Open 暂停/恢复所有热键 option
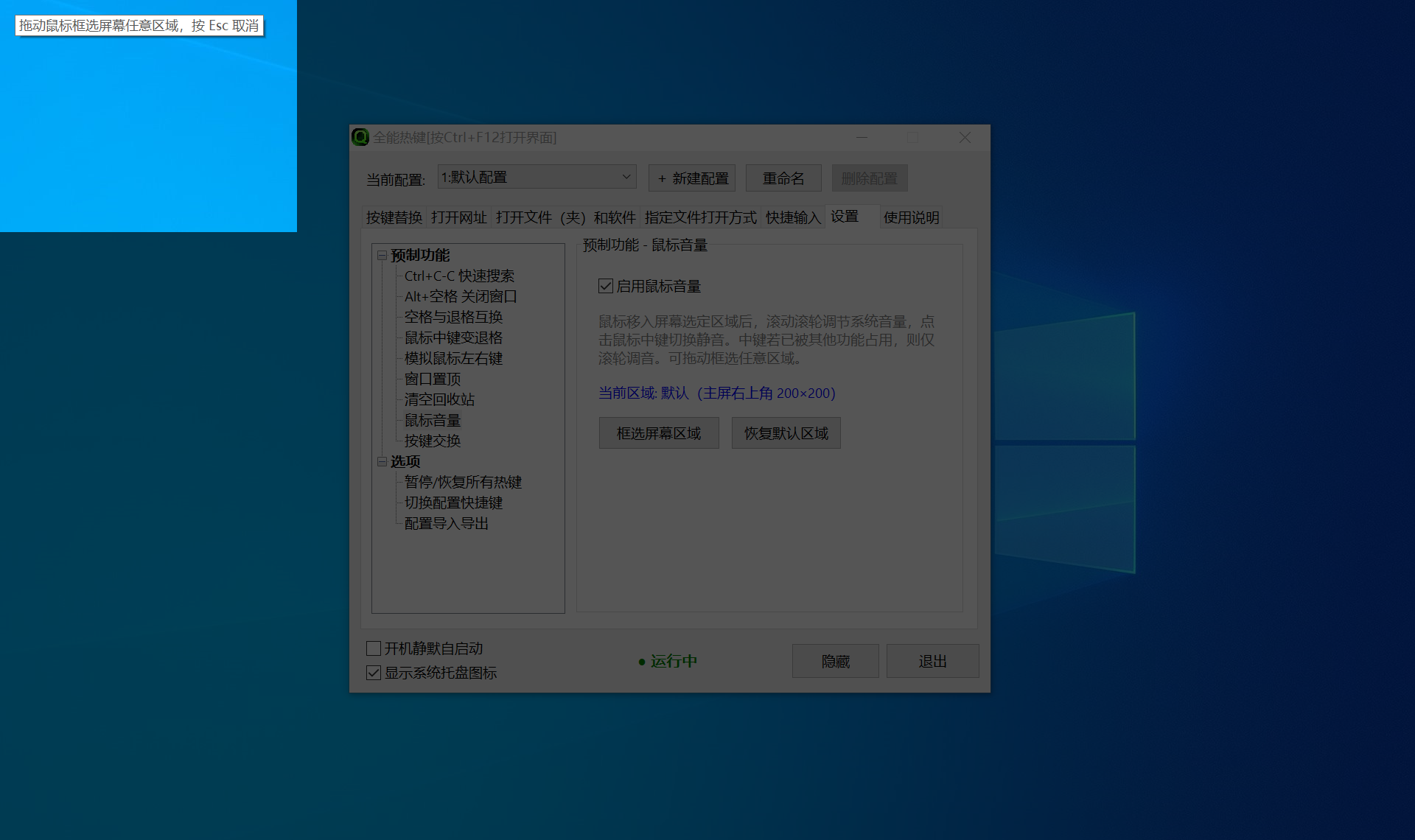The height and width of the screenshot is (840, 1415). click(463, 482)
